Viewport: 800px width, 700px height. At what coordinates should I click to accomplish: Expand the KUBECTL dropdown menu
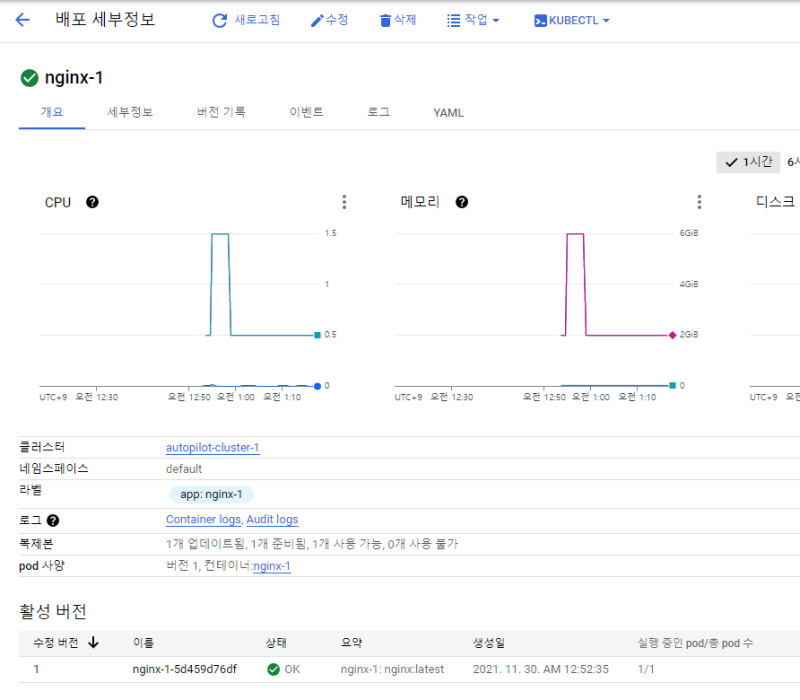point(571,20)
